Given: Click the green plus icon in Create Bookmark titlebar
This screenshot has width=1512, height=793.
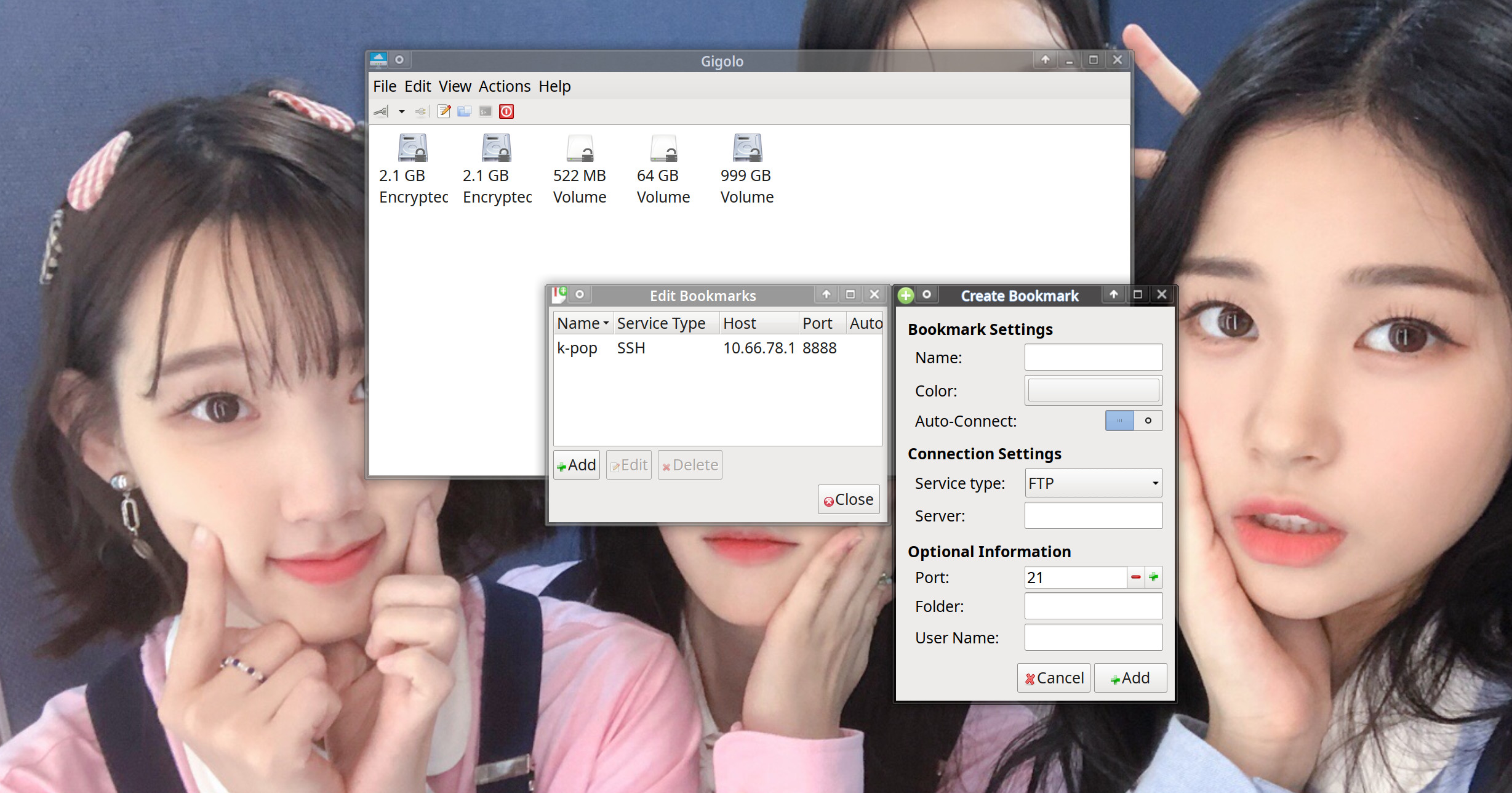Looking at the screenshot, I should click(905, 296).
